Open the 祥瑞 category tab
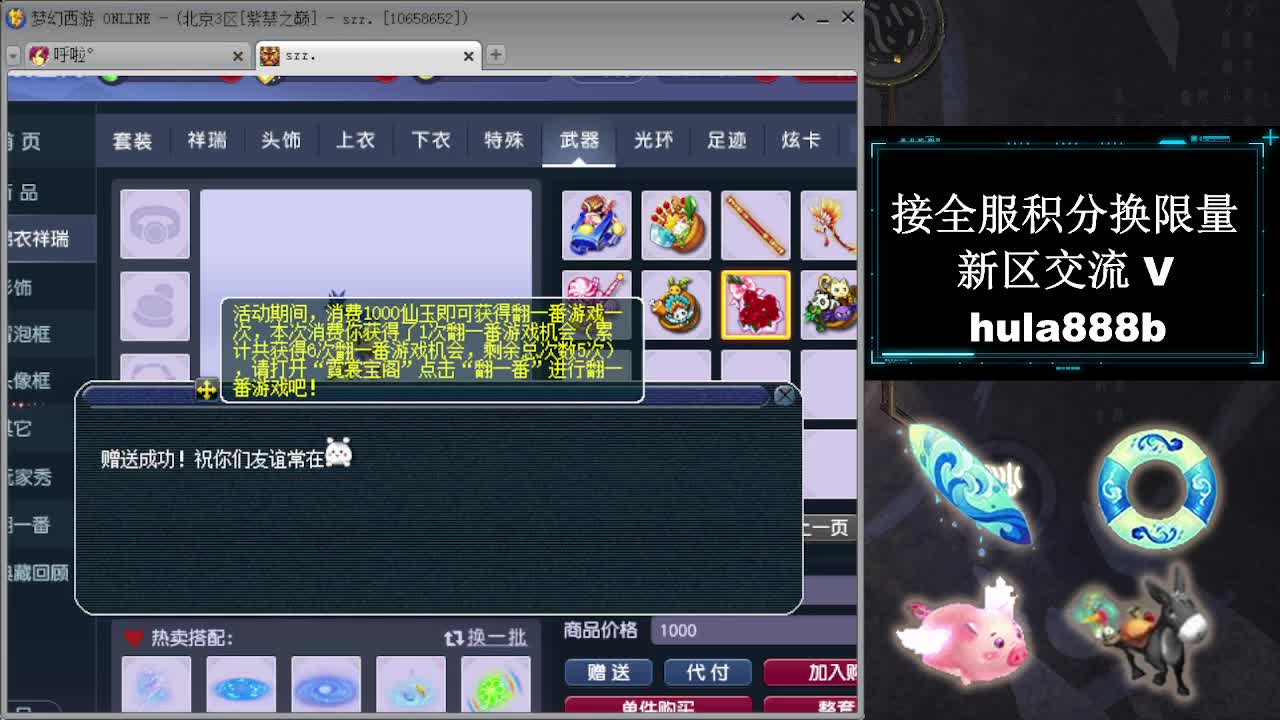Screen dimensions: 1280x720 (207, 141)
